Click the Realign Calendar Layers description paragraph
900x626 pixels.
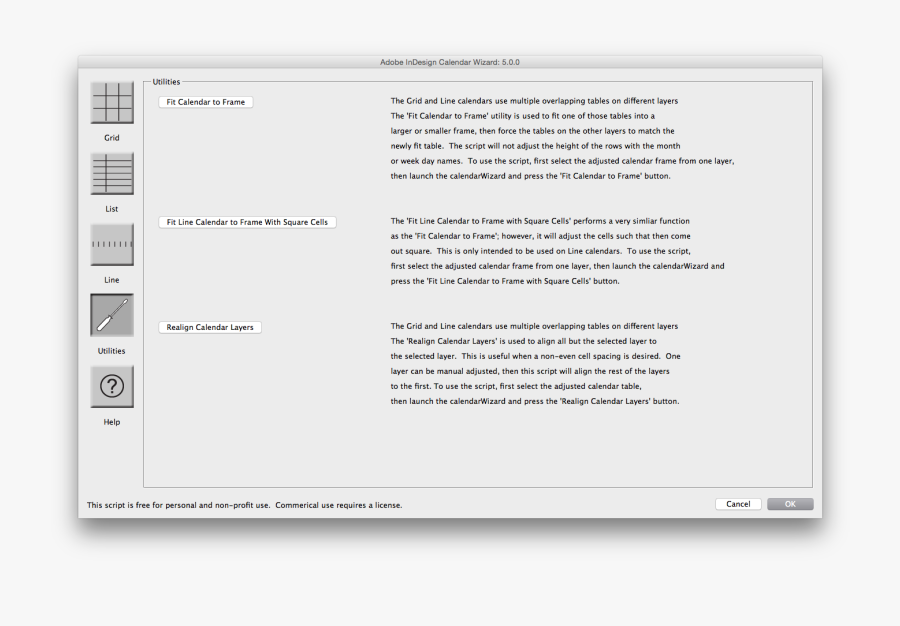tap(535, 363)
